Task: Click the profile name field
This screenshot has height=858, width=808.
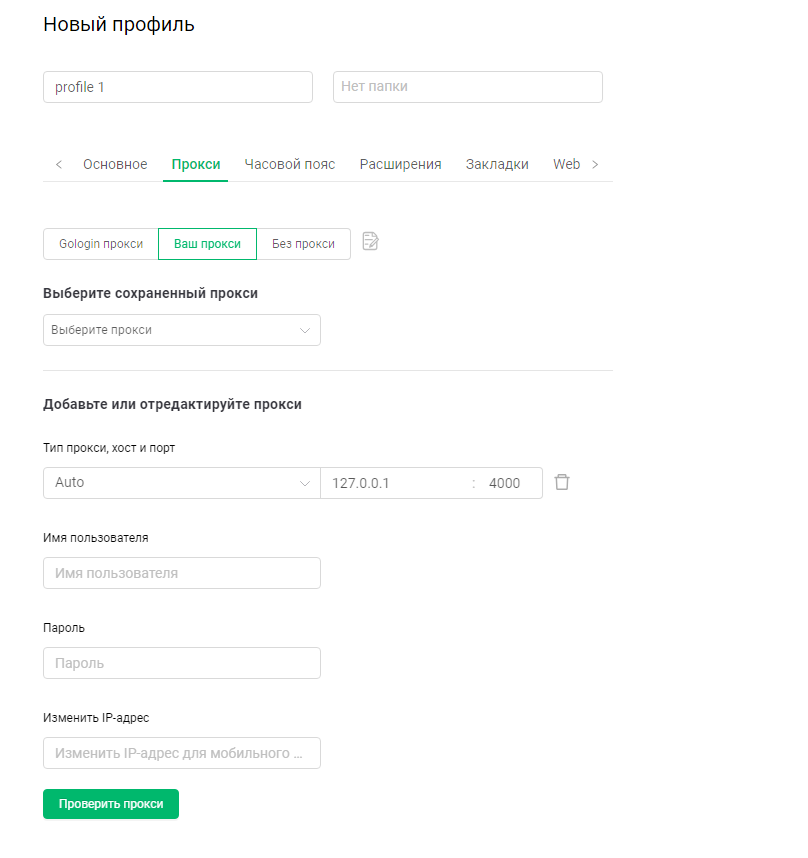Action: click(178, 87)
